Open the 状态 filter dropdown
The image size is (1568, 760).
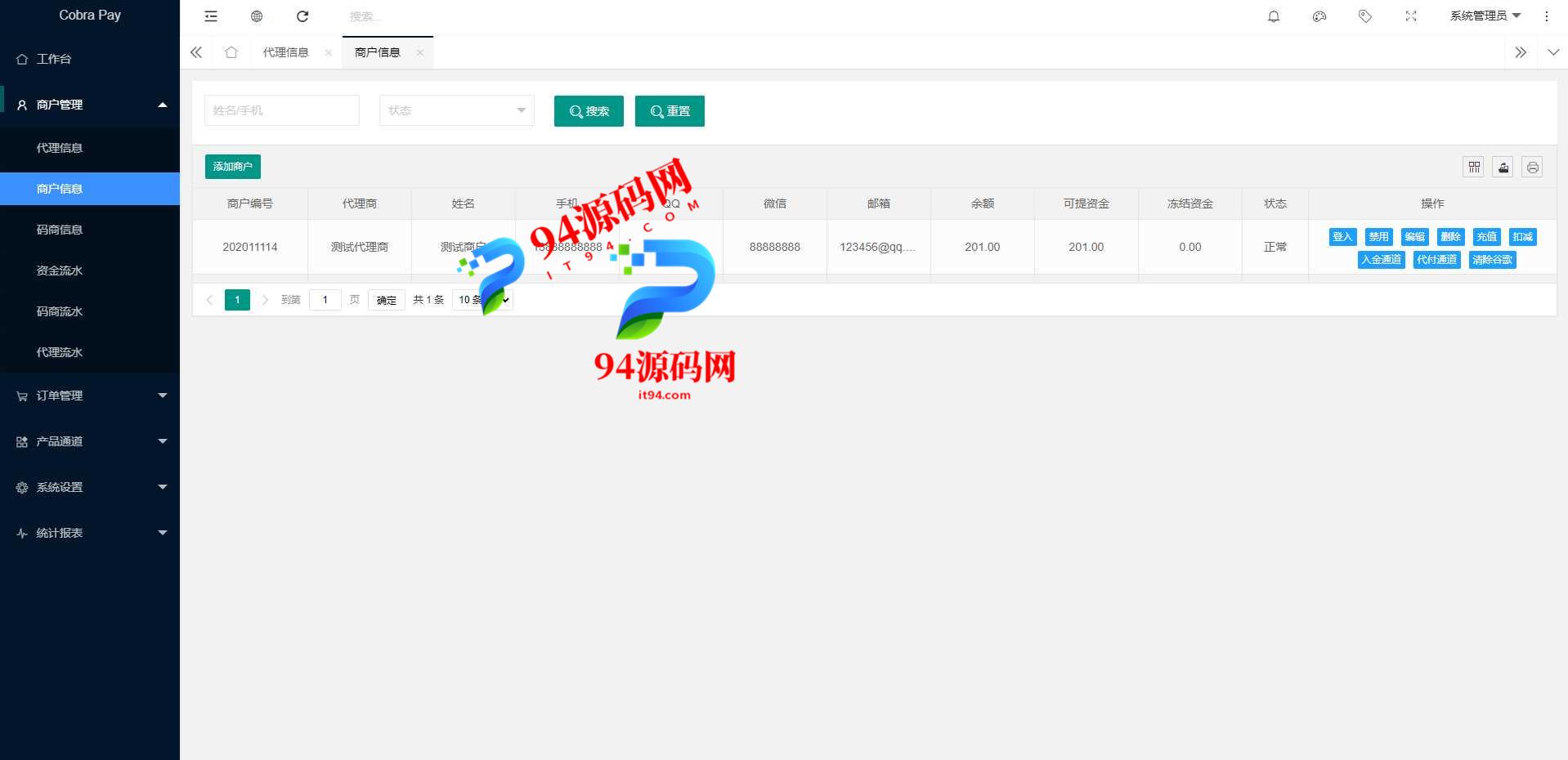(457, 110)
